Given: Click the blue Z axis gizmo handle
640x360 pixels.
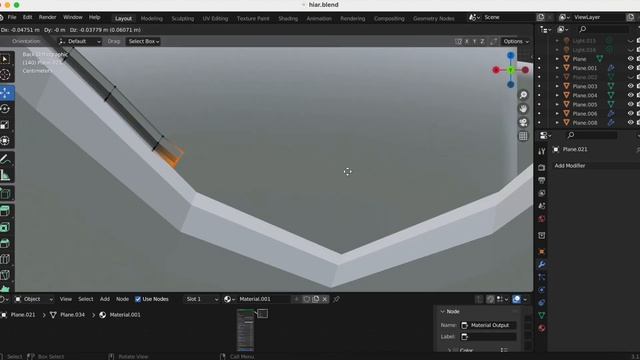Looking at the screenshot, I should [511, 56].
